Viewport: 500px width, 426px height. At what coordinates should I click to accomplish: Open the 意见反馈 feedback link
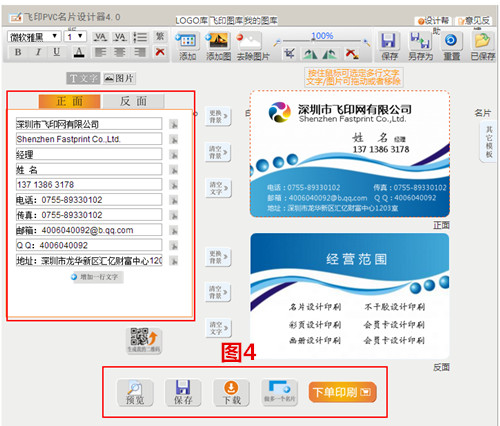[x=474, y=21]
